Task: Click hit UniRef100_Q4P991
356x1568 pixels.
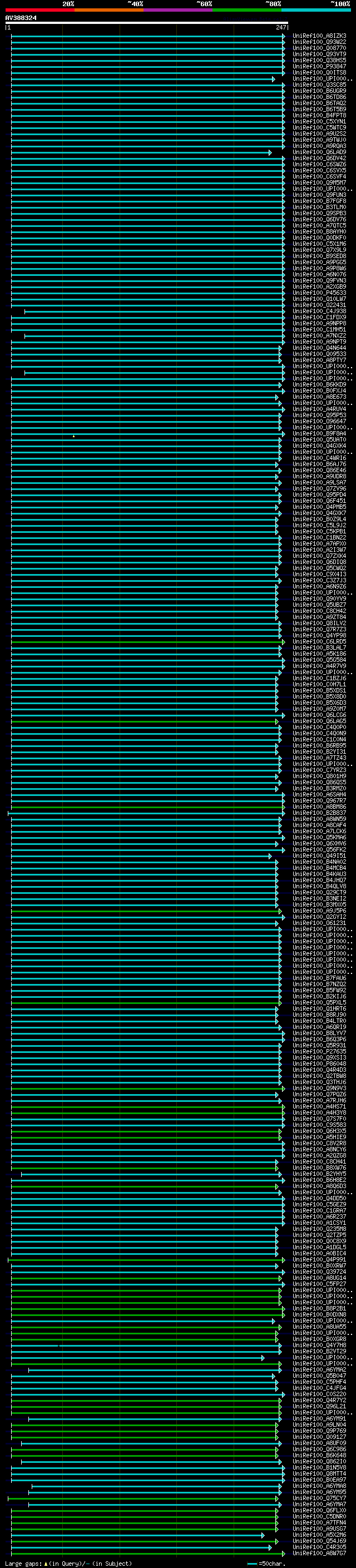Action: click(x=319, y=1259)
